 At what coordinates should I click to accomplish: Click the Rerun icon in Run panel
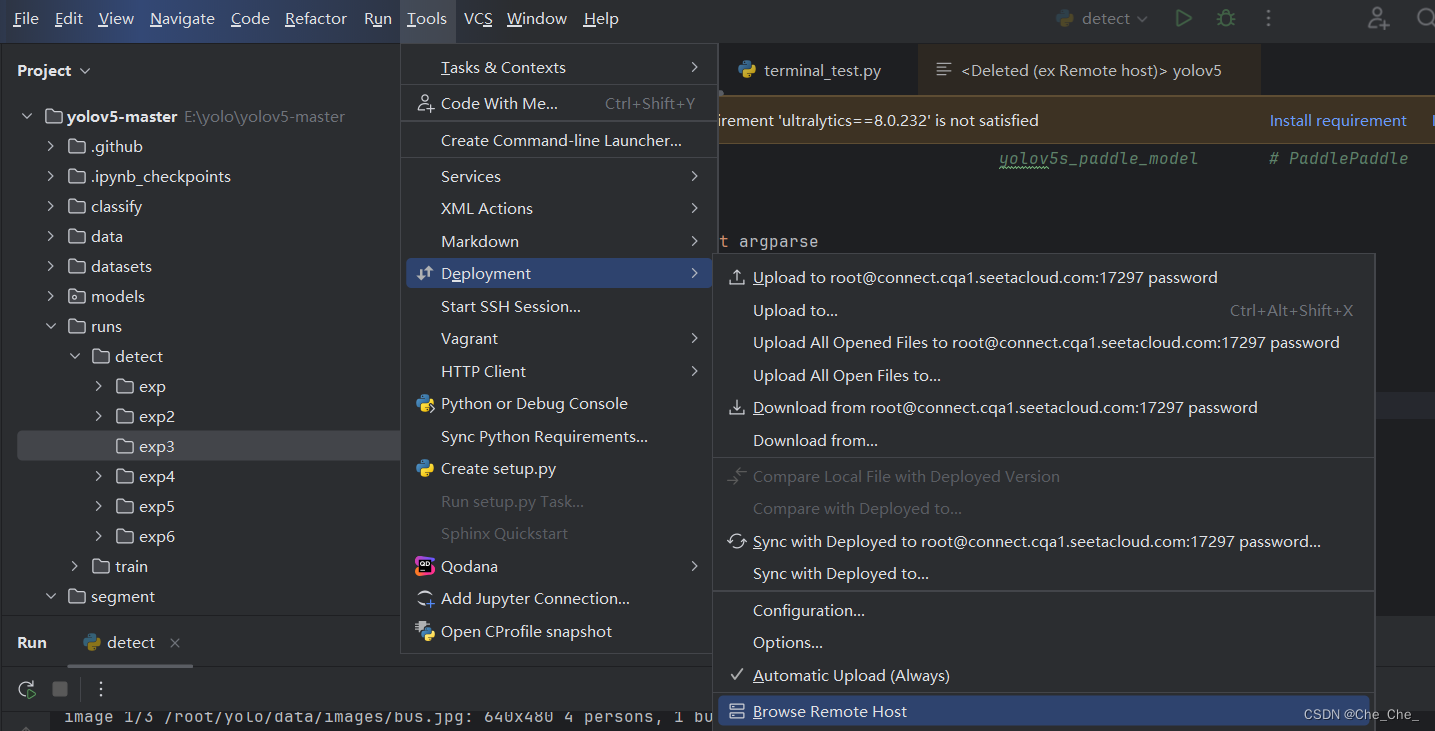[x=27, y=689]
